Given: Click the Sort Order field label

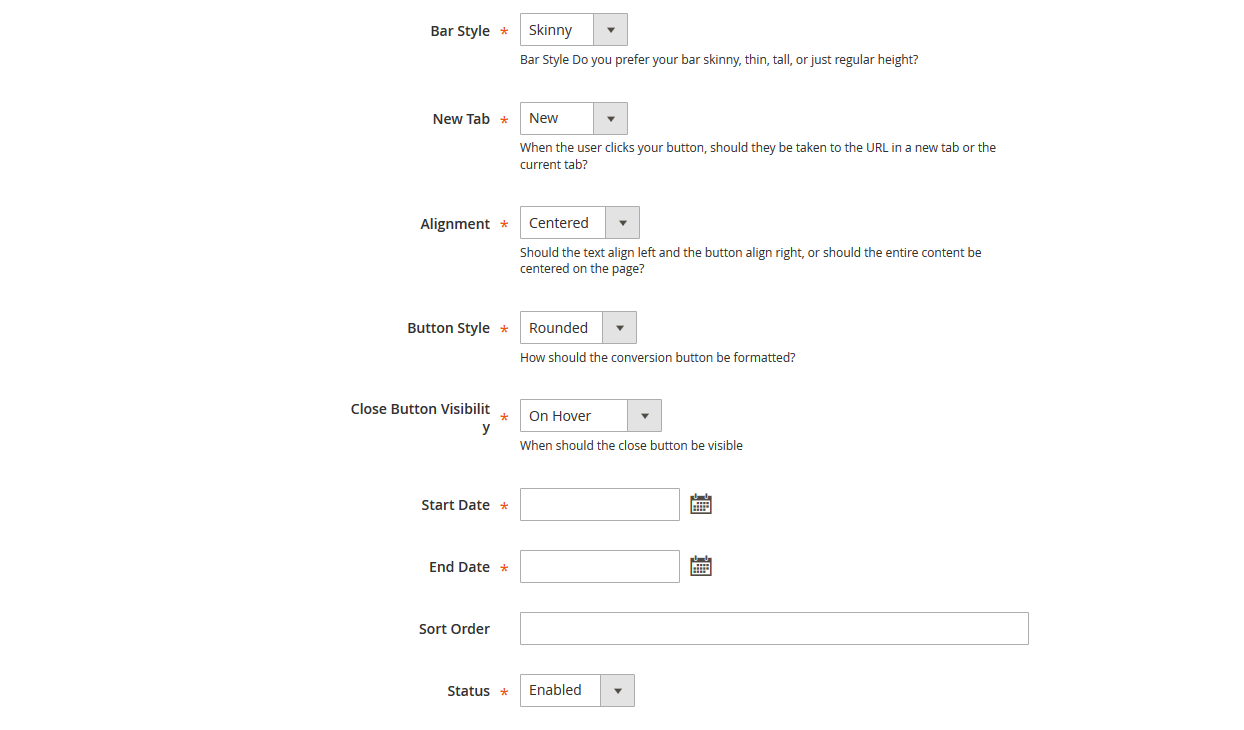Looking at the screenshot, I should [x=454, y=629].
